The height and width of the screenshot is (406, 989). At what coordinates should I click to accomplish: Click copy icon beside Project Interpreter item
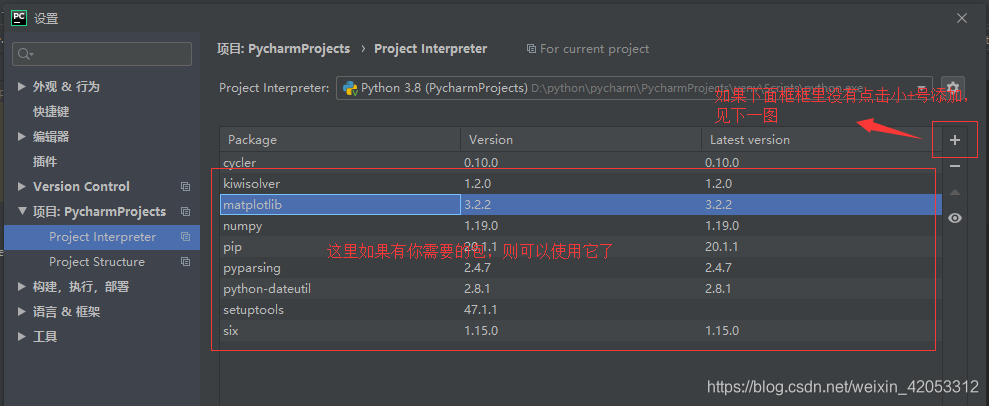tap(185, 237)
